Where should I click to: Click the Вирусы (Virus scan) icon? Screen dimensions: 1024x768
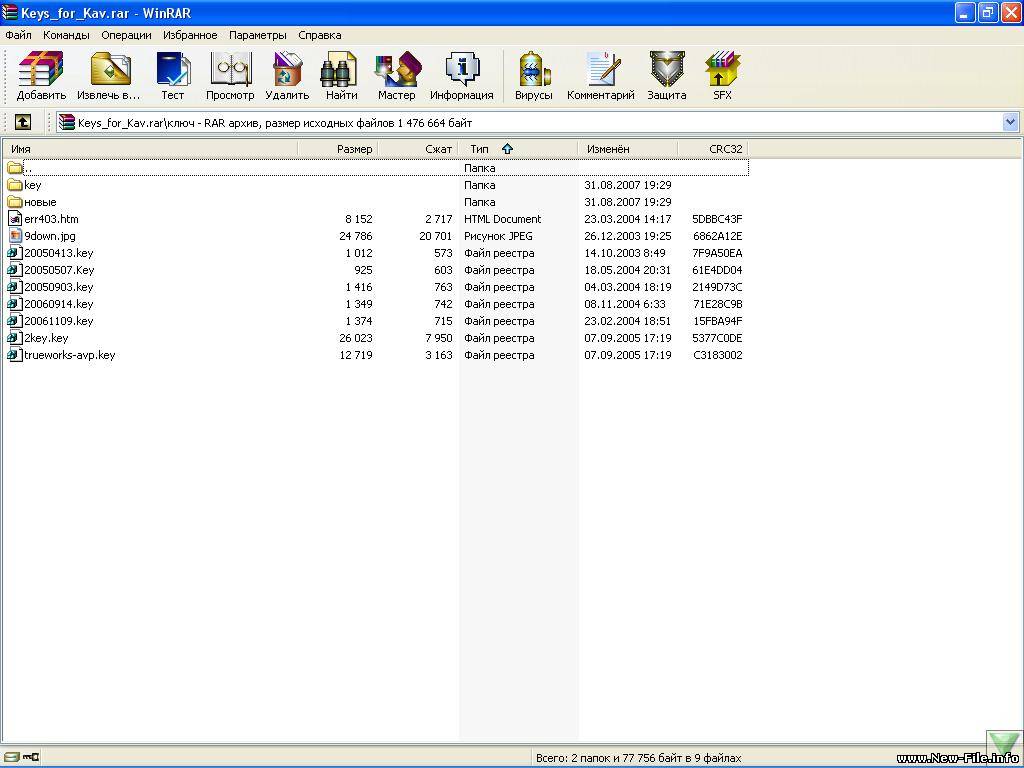(533, 76)
